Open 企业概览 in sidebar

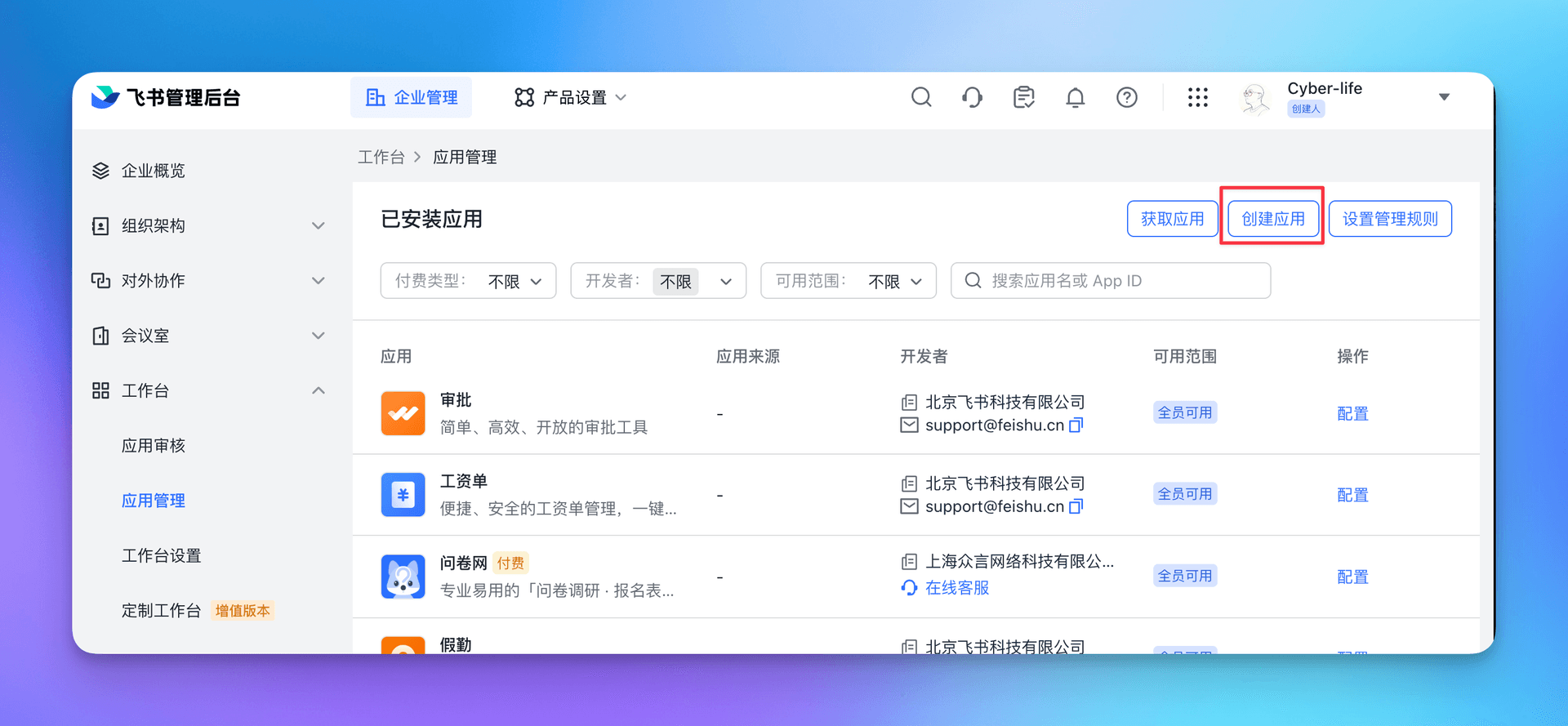click(x=153, y=171)
